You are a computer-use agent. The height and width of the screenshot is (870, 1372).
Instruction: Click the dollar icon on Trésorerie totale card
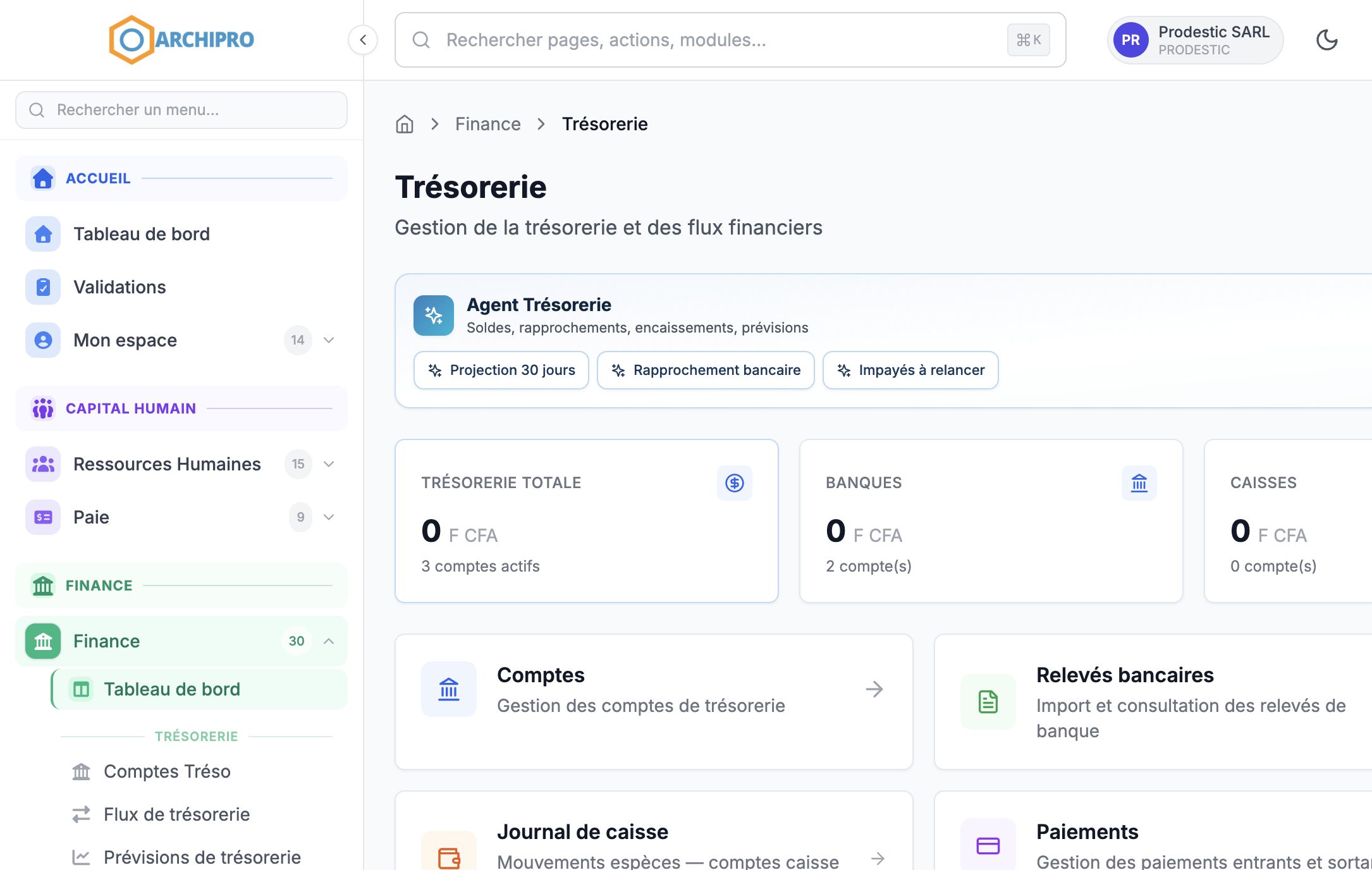coord(735,483)
